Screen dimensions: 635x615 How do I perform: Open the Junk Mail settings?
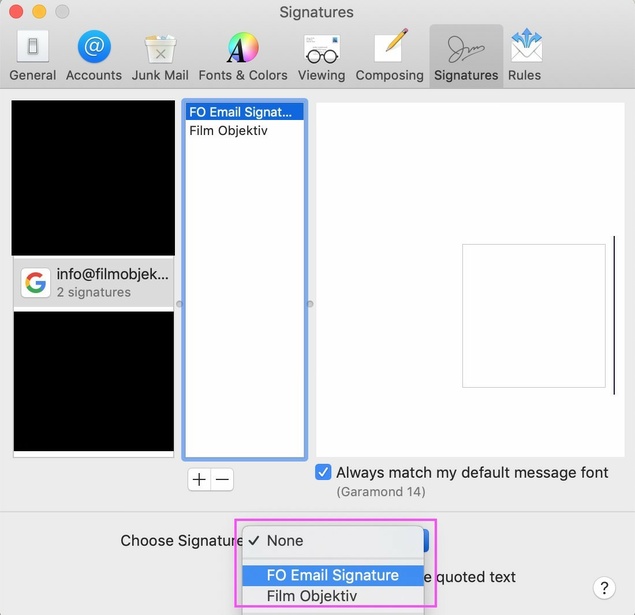[159, 56]
